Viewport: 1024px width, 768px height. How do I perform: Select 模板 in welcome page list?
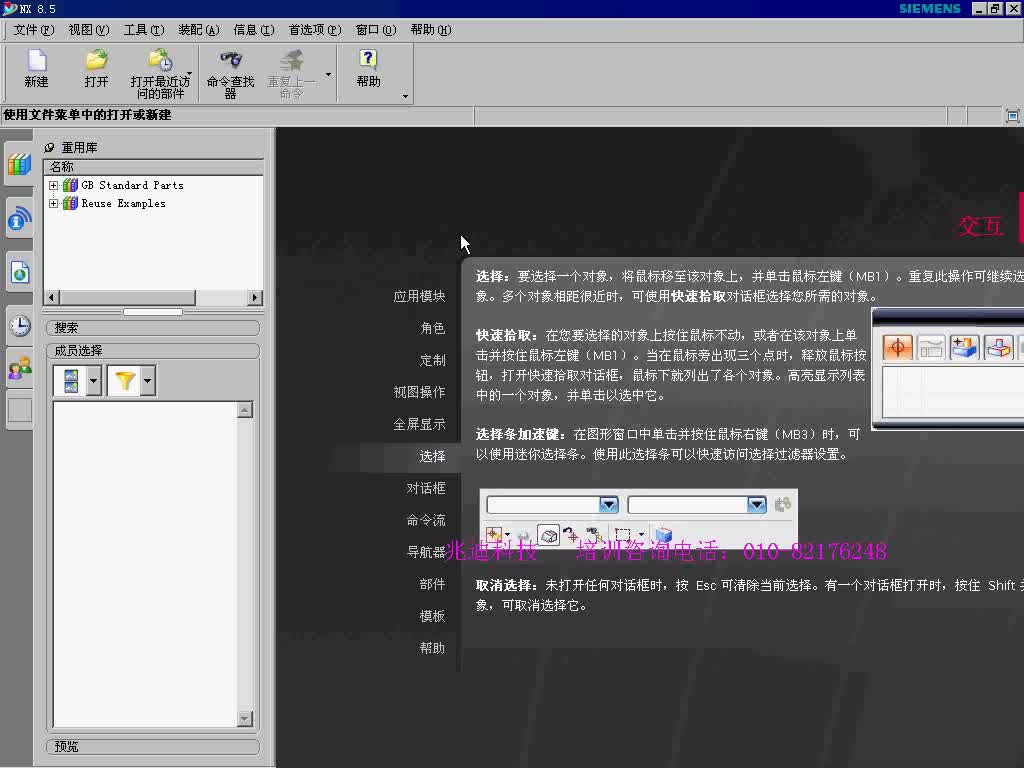pos(432,616)
